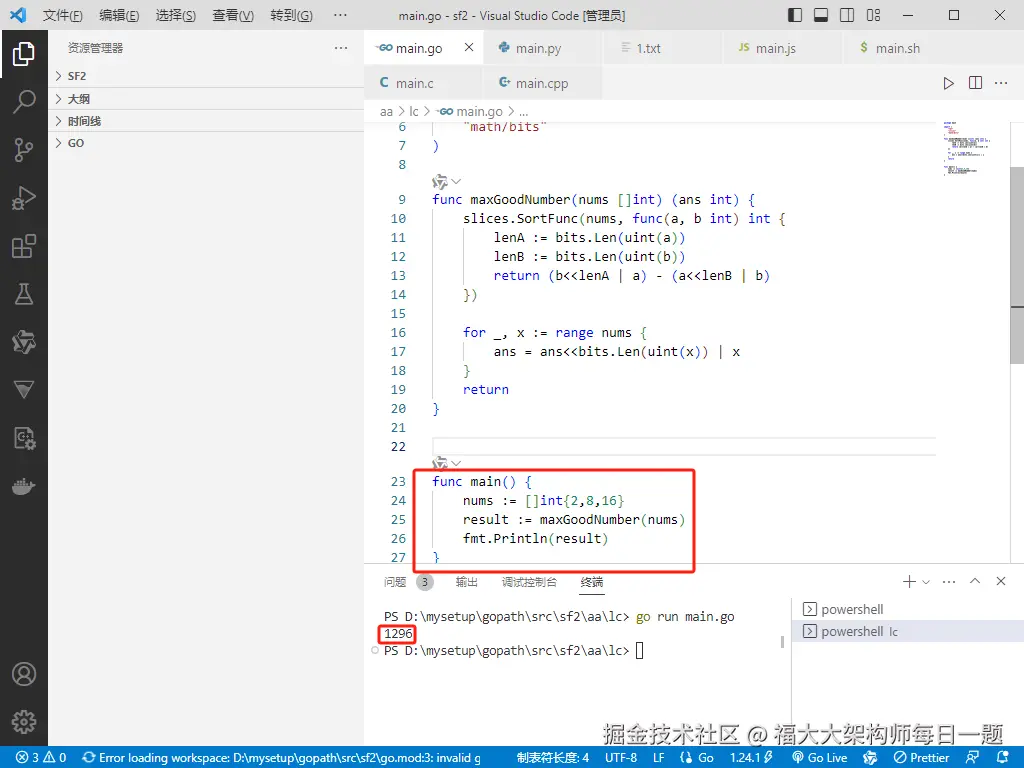
Task: Click the editor minimap preview
Action: tap(967, 149)
